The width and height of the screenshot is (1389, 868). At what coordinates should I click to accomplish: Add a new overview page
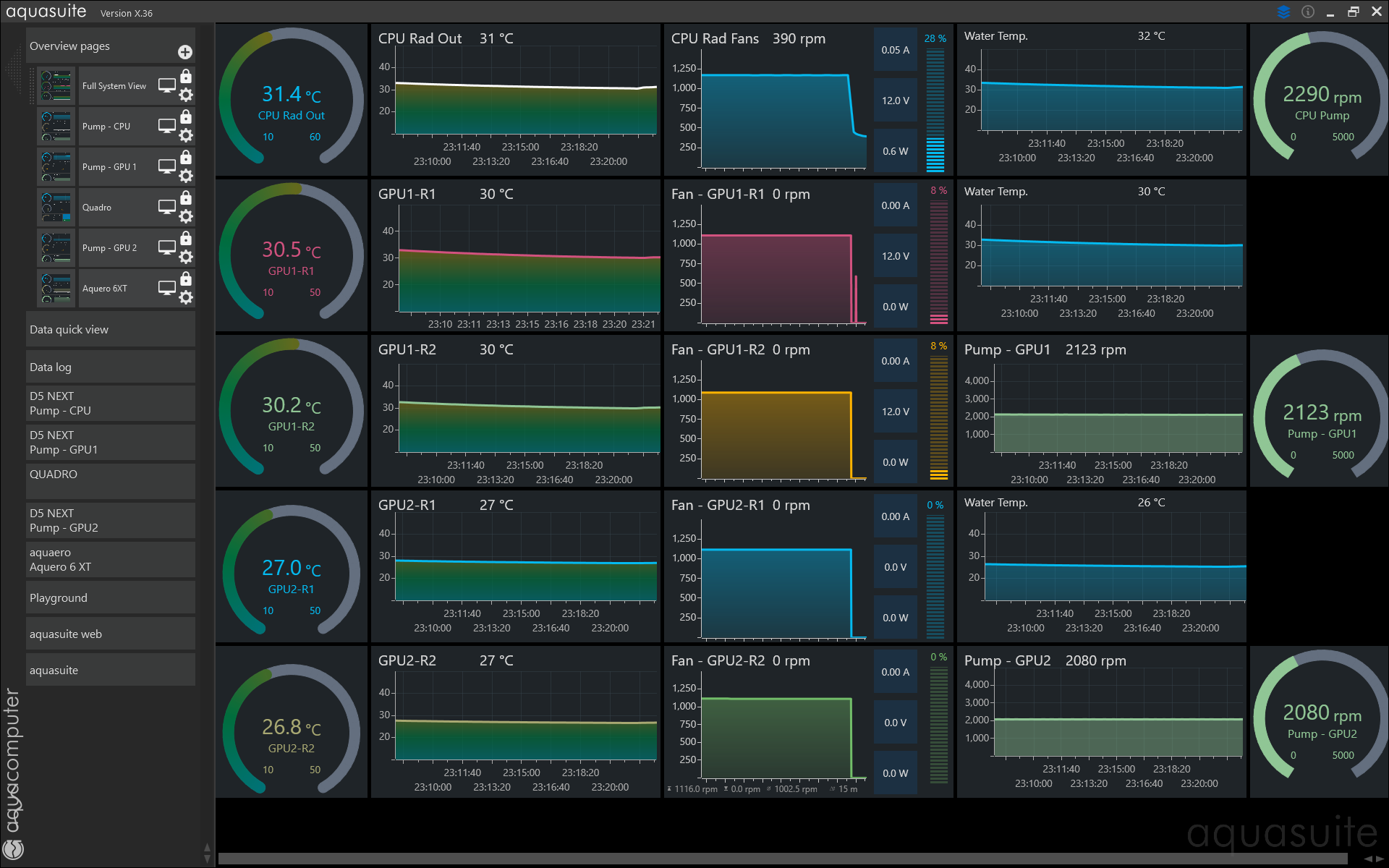click(185, 52)
